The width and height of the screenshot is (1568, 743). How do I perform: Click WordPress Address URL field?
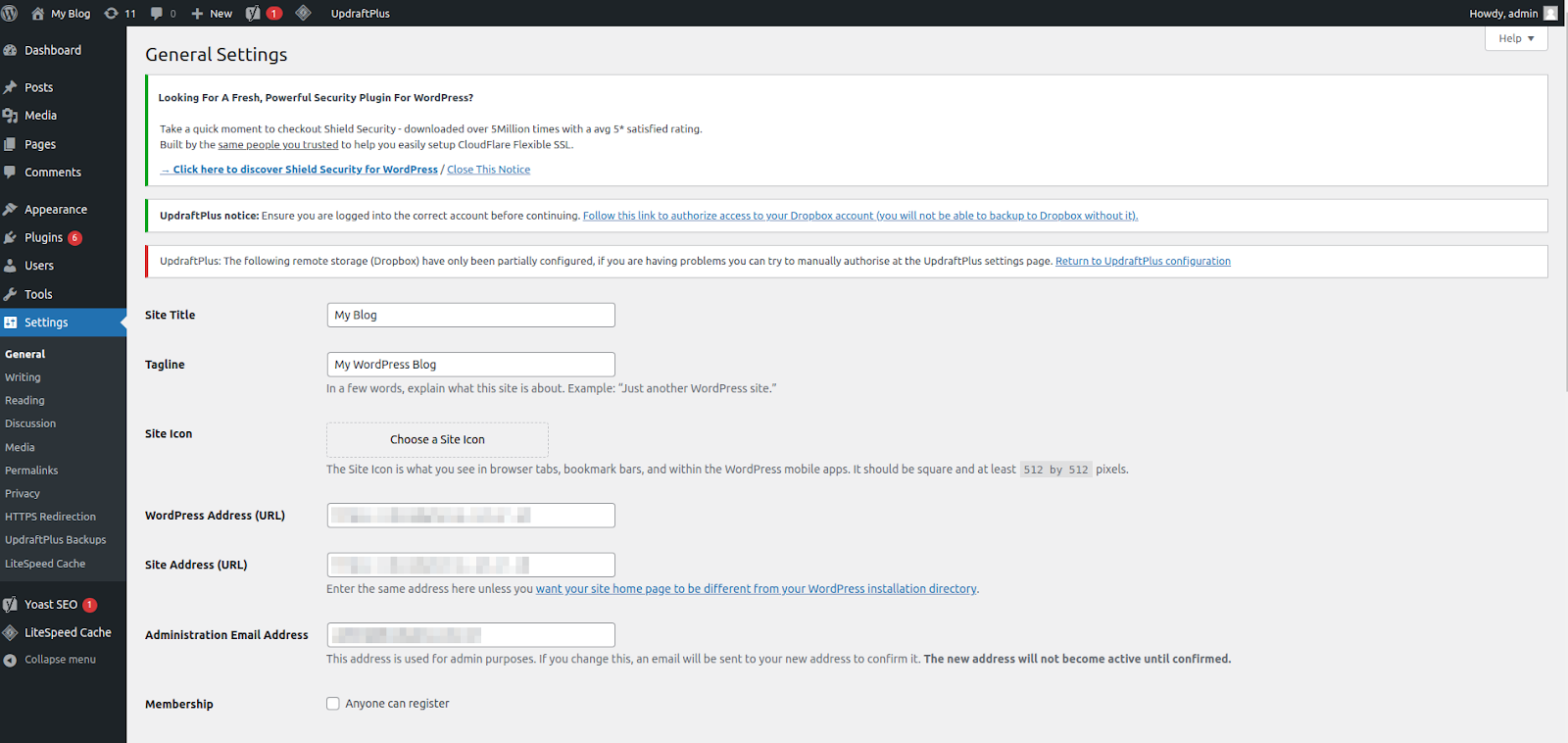pyautogui.click(x=470, y=516)
